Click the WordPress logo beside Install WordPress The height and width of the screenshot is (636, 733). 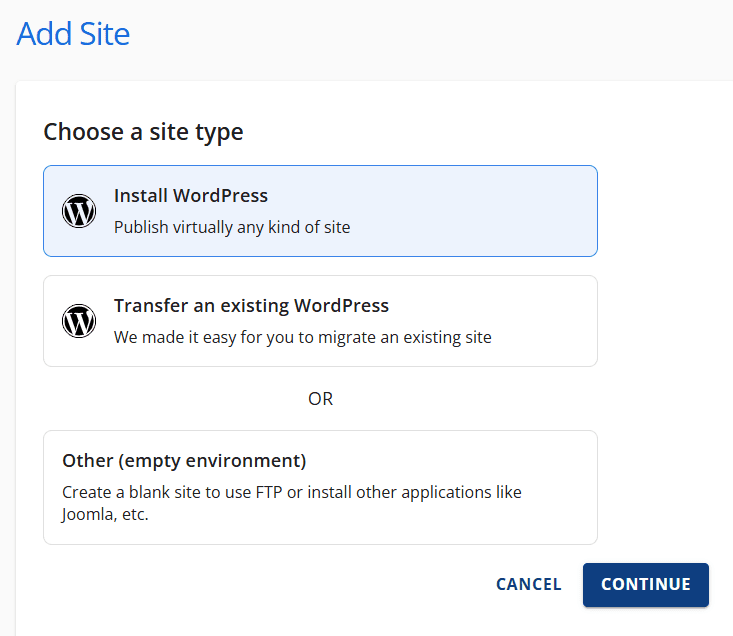click(79, 211)
